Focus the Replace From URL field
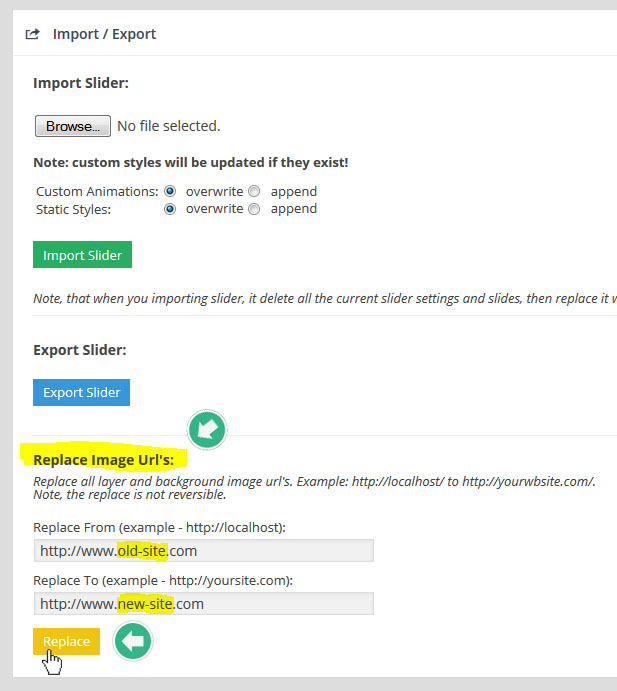This screenshot has width=617, height=691. [203, 551]
